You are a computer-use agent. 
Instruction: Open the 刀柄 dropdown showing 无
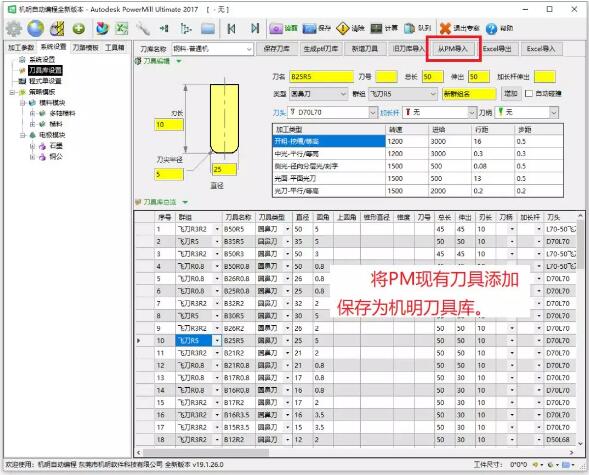[x=526, y=112]
